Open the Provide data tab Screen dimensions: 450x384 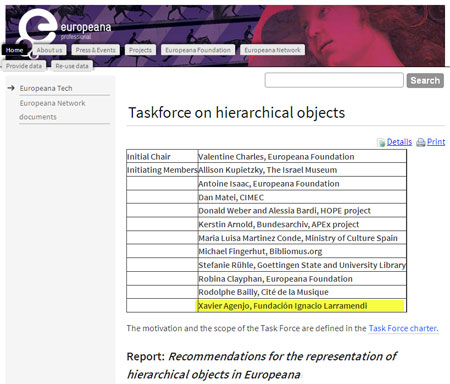24,66
